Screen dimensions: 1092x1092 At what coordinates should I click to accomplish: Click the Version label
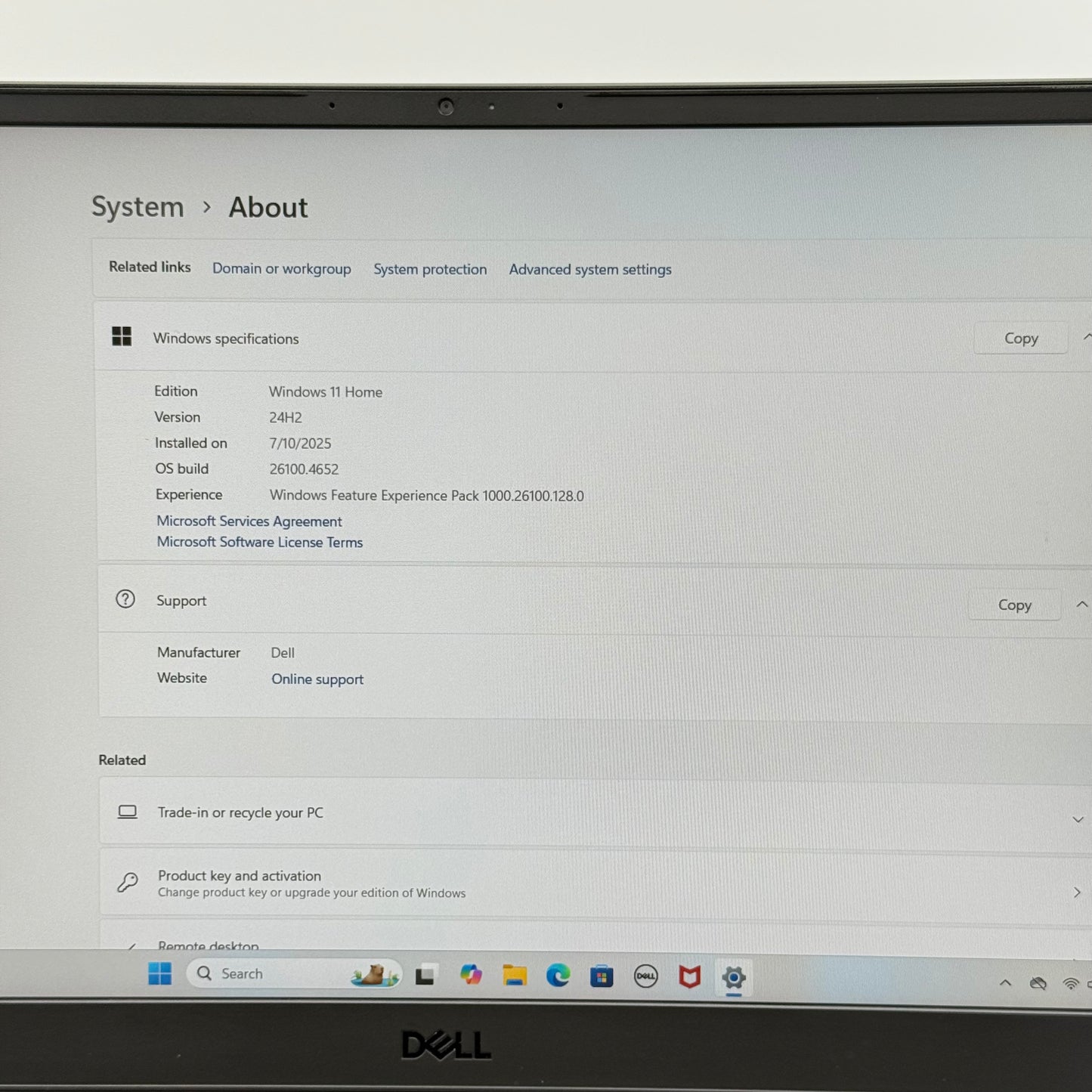pyautogui.click(x=178, y=416)
